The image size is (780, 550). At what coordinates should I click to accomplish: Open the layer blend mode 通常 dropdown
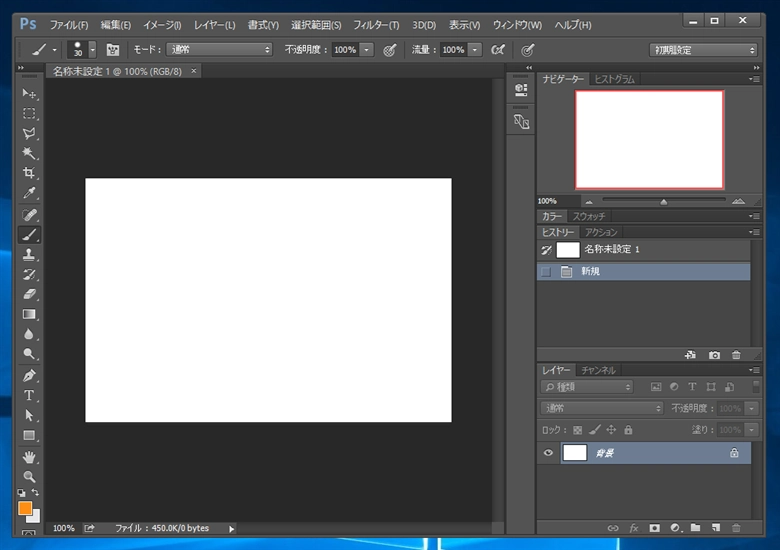(602, 408)
